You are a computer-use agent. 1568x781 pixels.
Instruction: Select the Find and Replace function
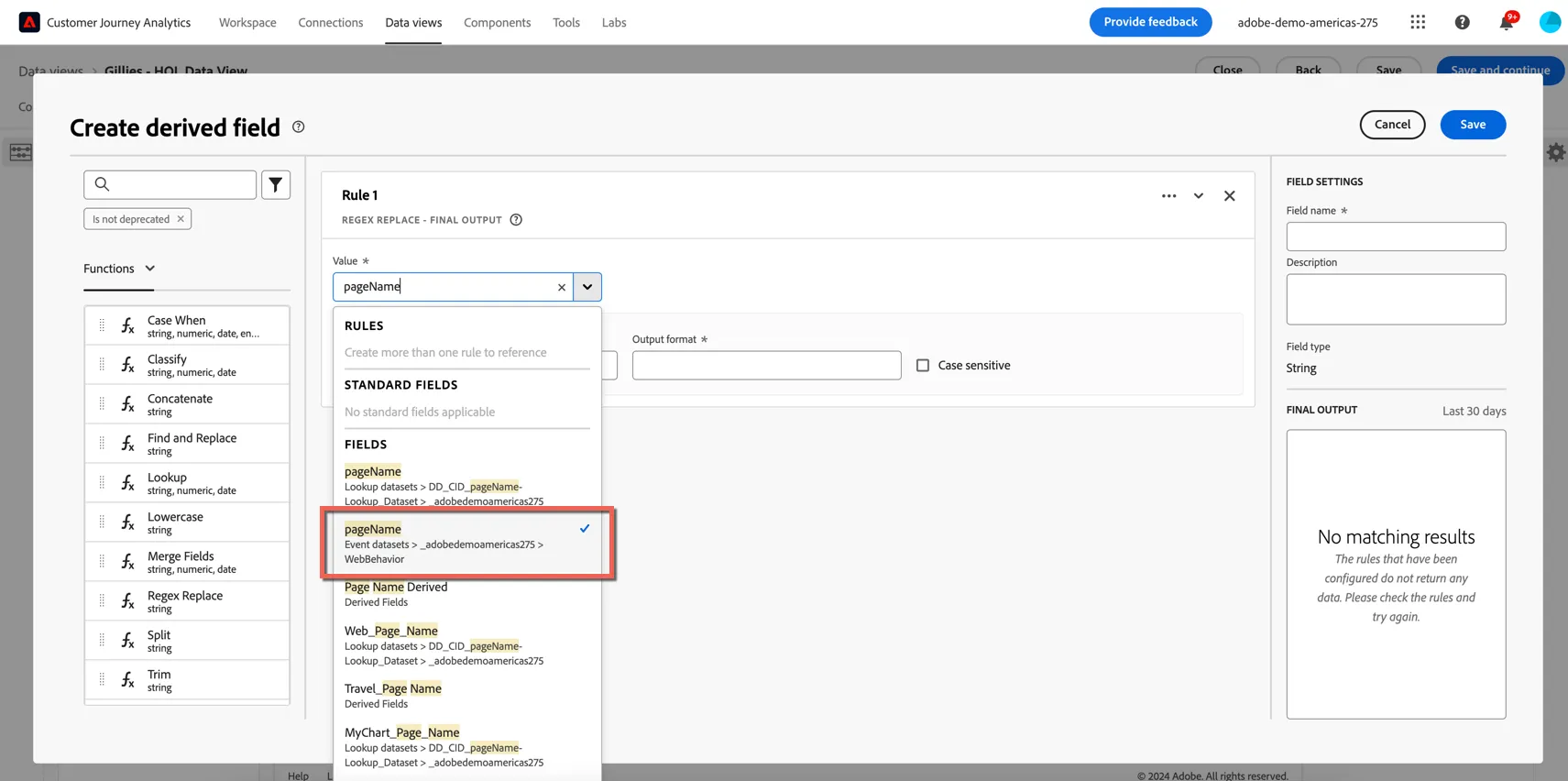(x=187, y=444)
